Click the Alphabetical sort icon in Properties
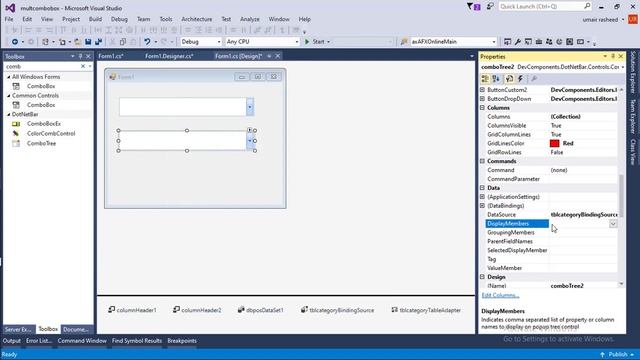Screen dimensions: 640x360 click(496, 79)
